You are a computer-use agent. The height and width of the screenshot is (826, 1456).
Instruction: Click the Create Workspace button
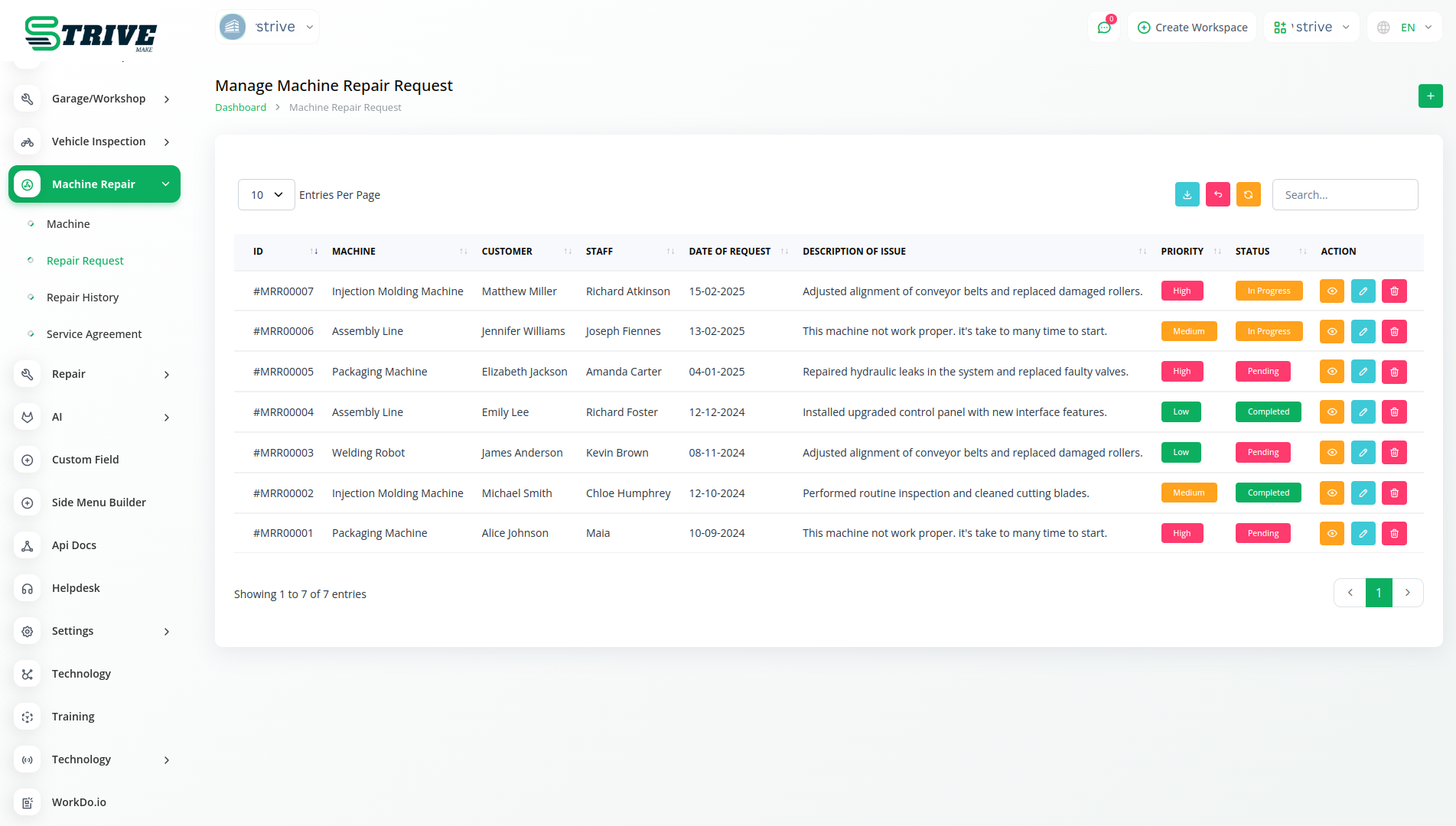pyautogui.click(x=1192, y=28)
